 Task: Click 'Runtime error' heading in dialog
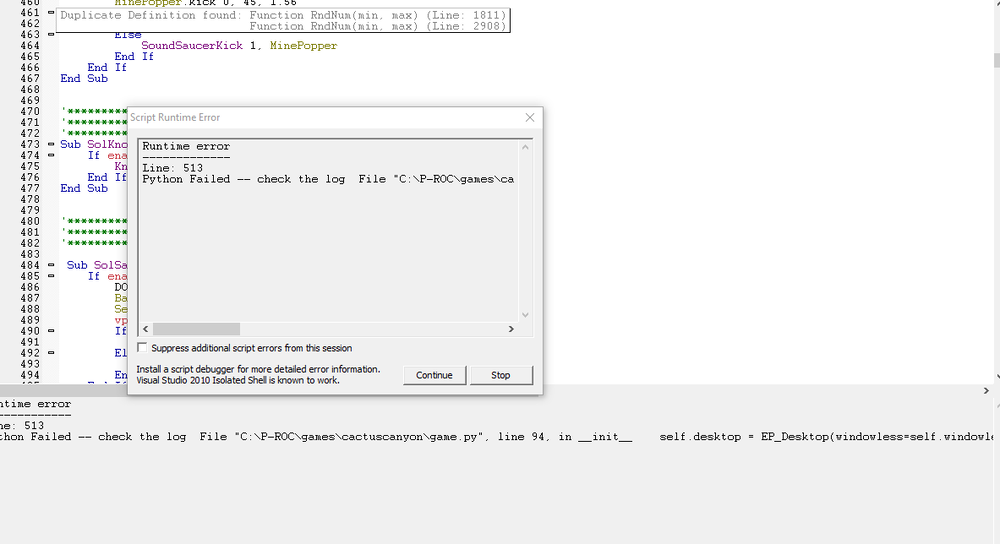point(186,146)
